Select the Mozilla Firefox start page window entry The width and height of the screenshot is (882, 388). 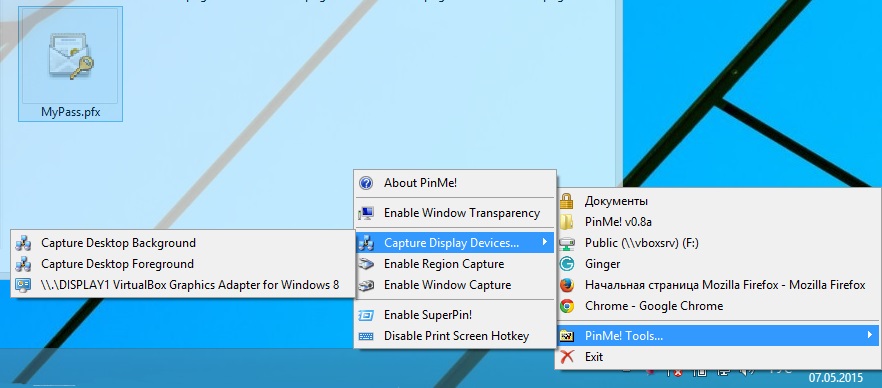(x=718, y=285)
